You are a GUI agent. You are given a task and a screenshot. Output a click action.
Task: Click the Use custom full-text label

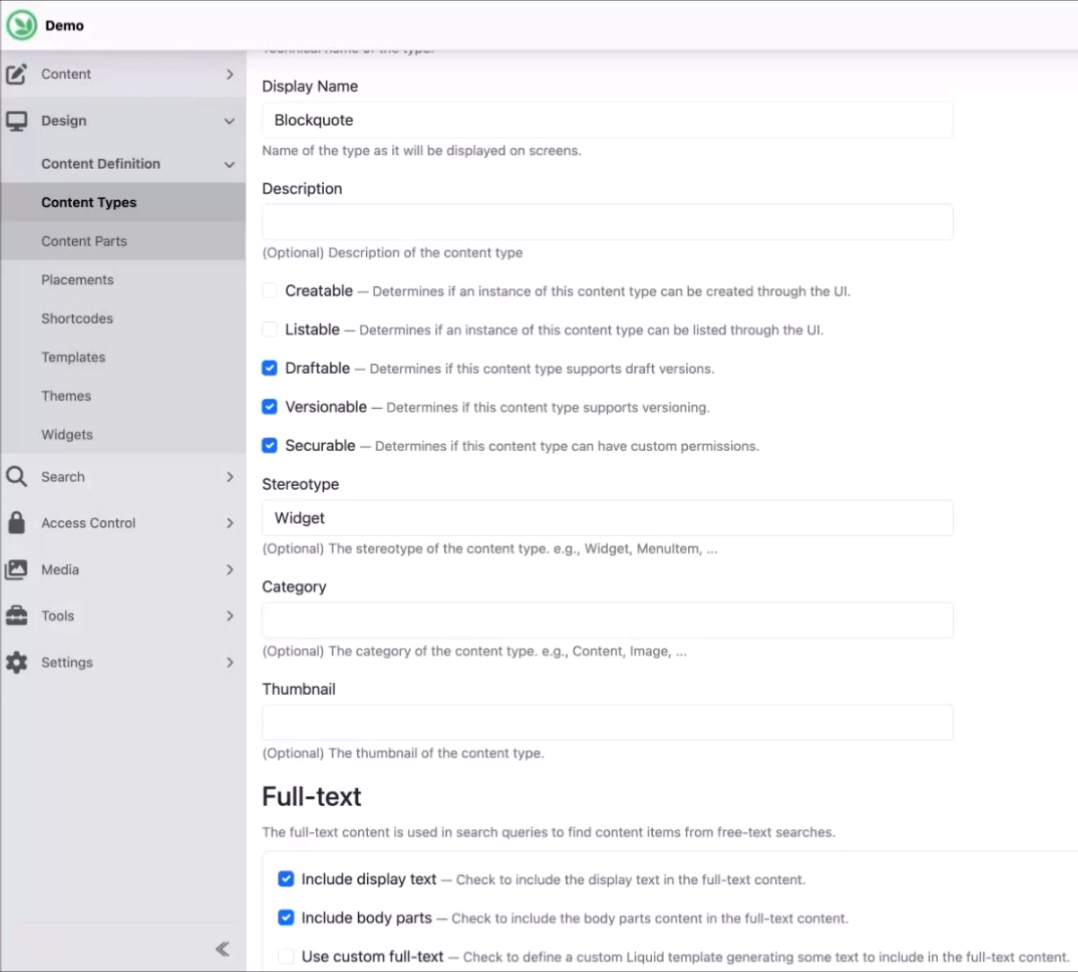[372, 956]
